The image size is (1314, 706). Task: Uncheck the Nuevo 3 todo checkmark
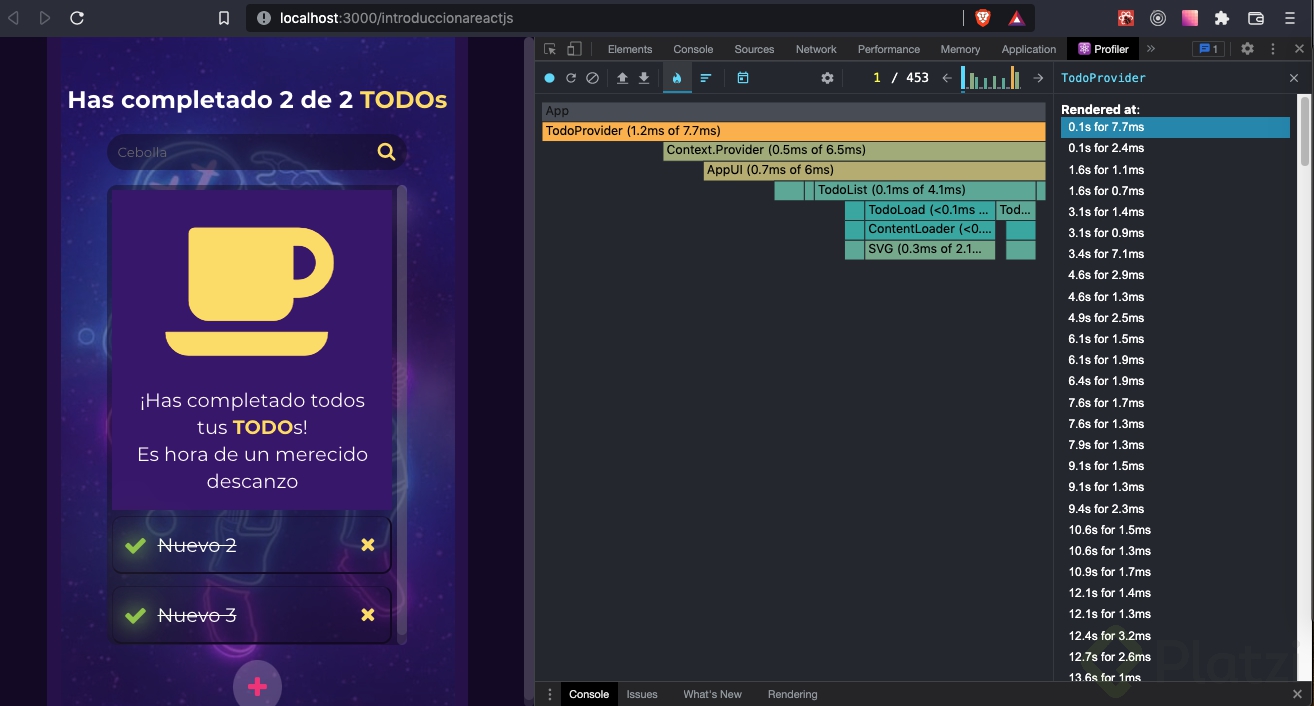(135, 615)
